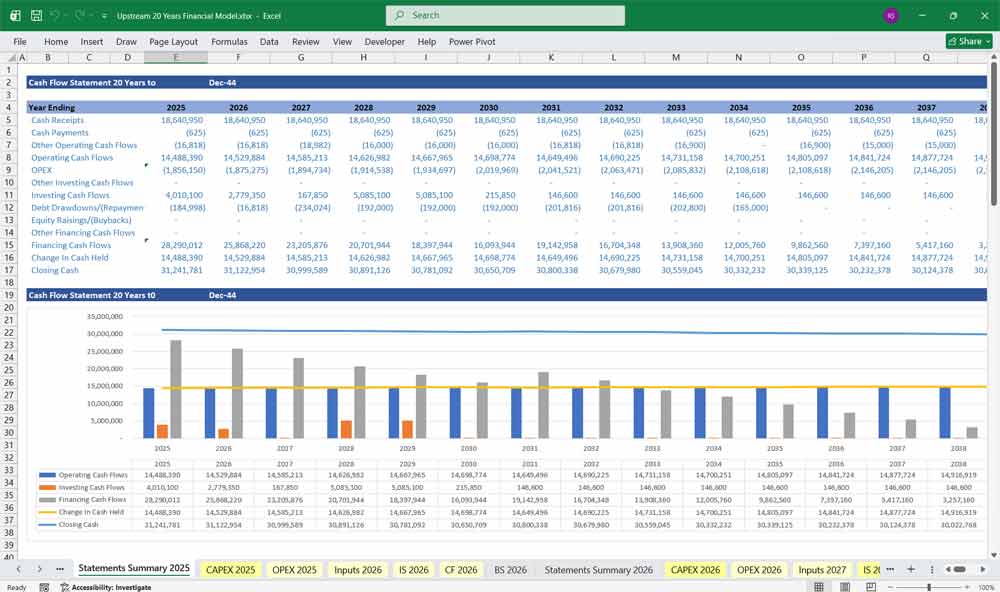The width and height of the screenshot is (1000, 592).
Task: Save the workbook via Quick Access Toolbar
Action: tap(36, 14)
